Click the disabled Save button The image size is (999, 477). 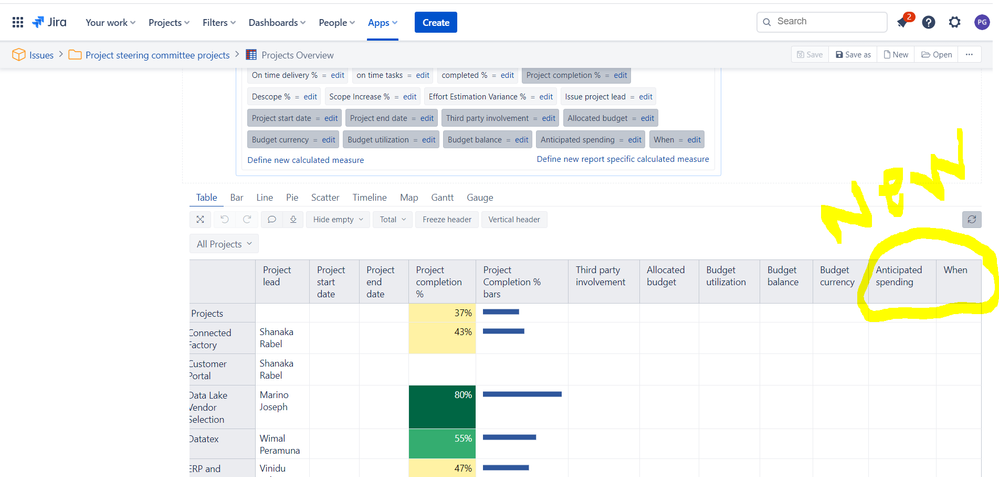pyautogui.click(x=810, y=55)
